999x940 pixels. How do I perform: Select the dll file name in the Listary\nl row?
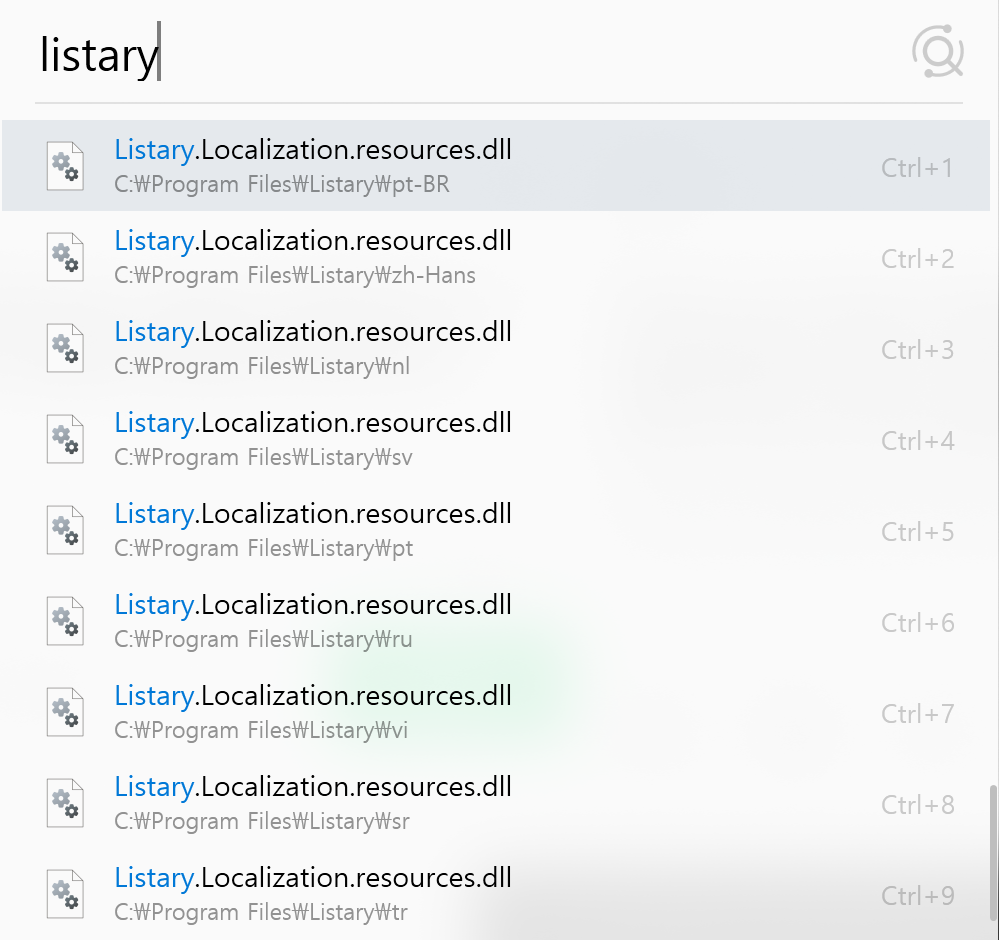(x=313, y=333)
